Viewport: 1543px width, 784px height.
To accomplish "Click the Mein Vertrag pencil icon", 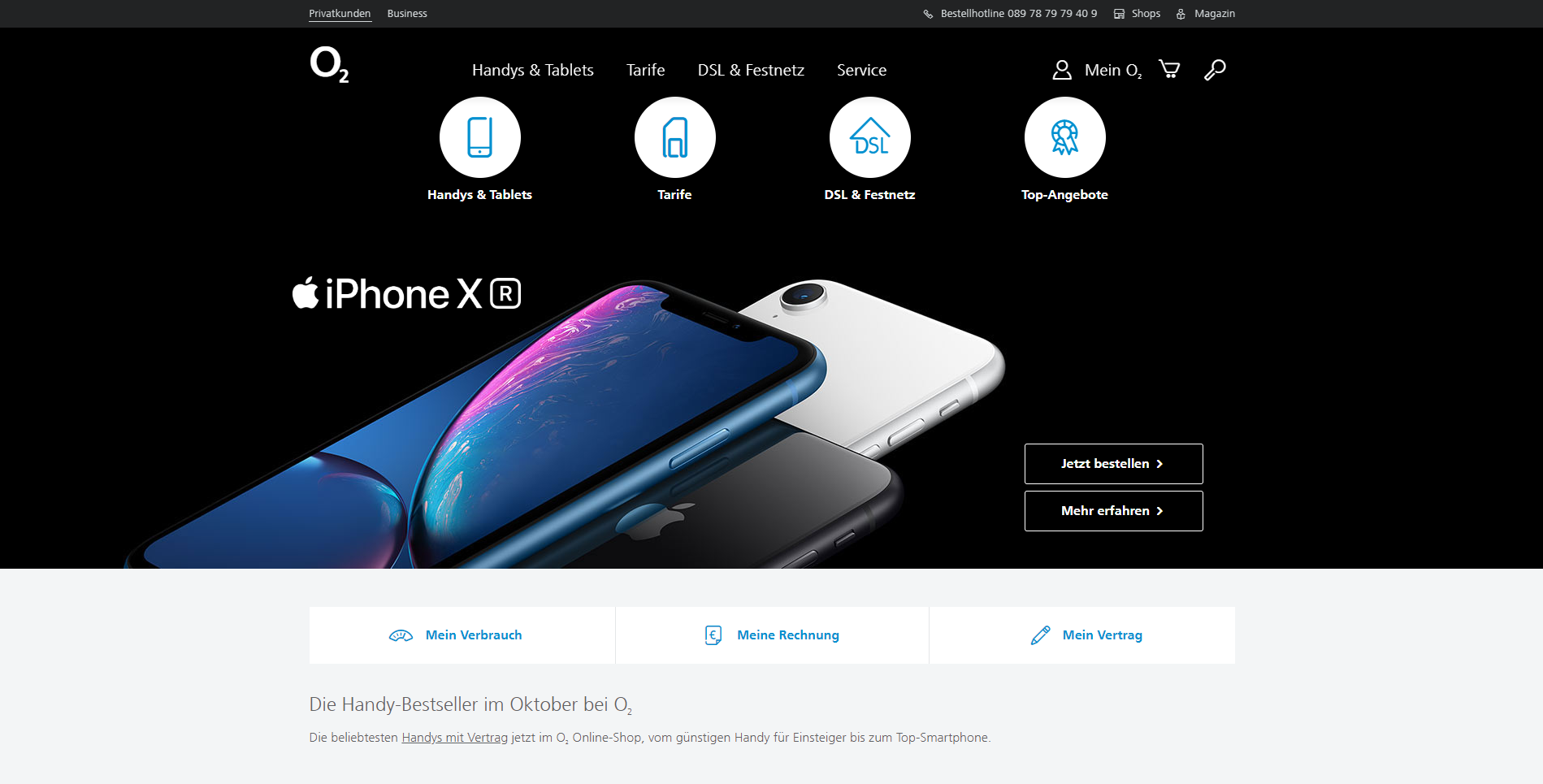I will (x=1040, y=635).
